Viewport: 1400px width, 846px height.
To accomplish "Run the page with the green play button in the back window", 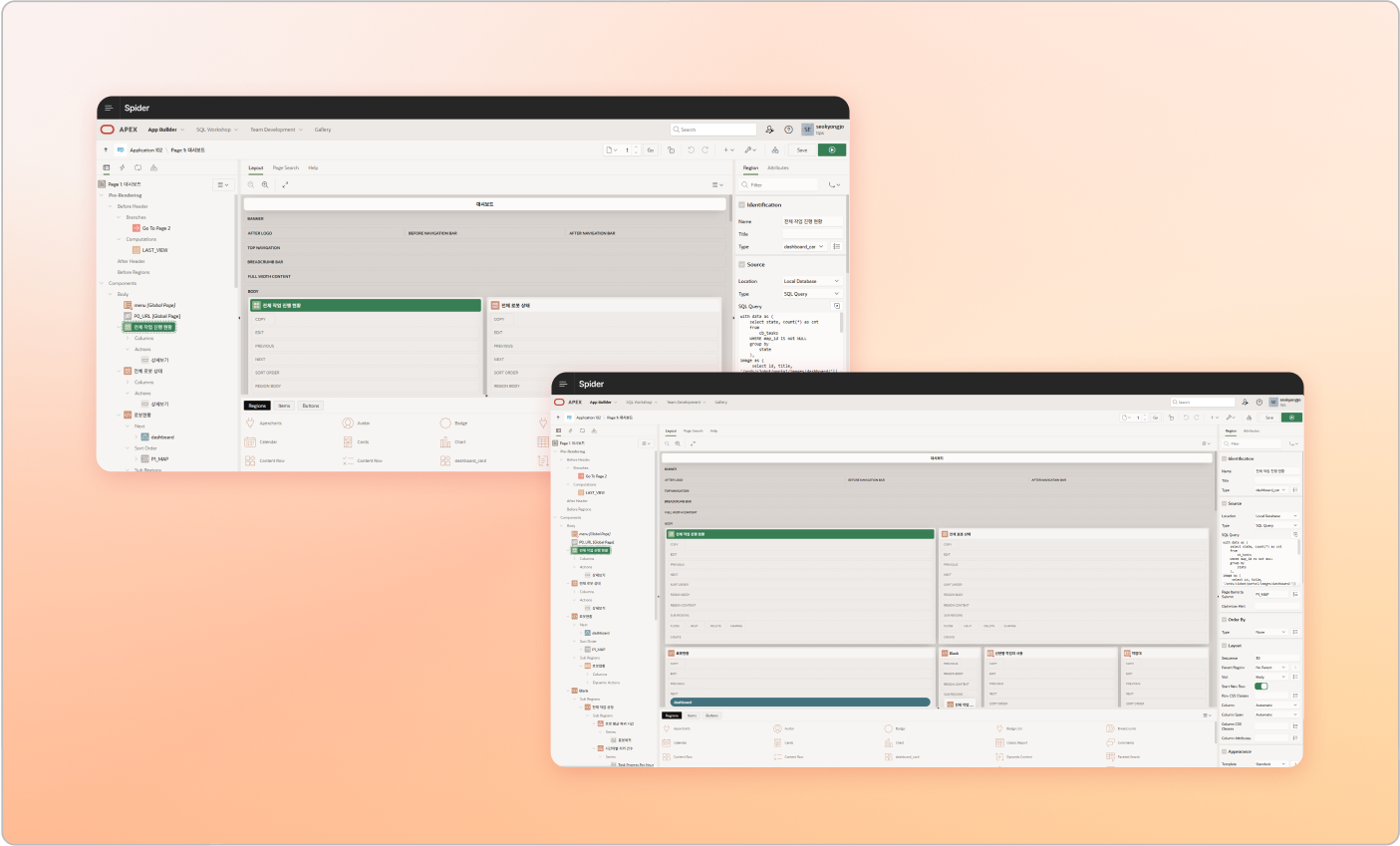I will tap(832, 149).
